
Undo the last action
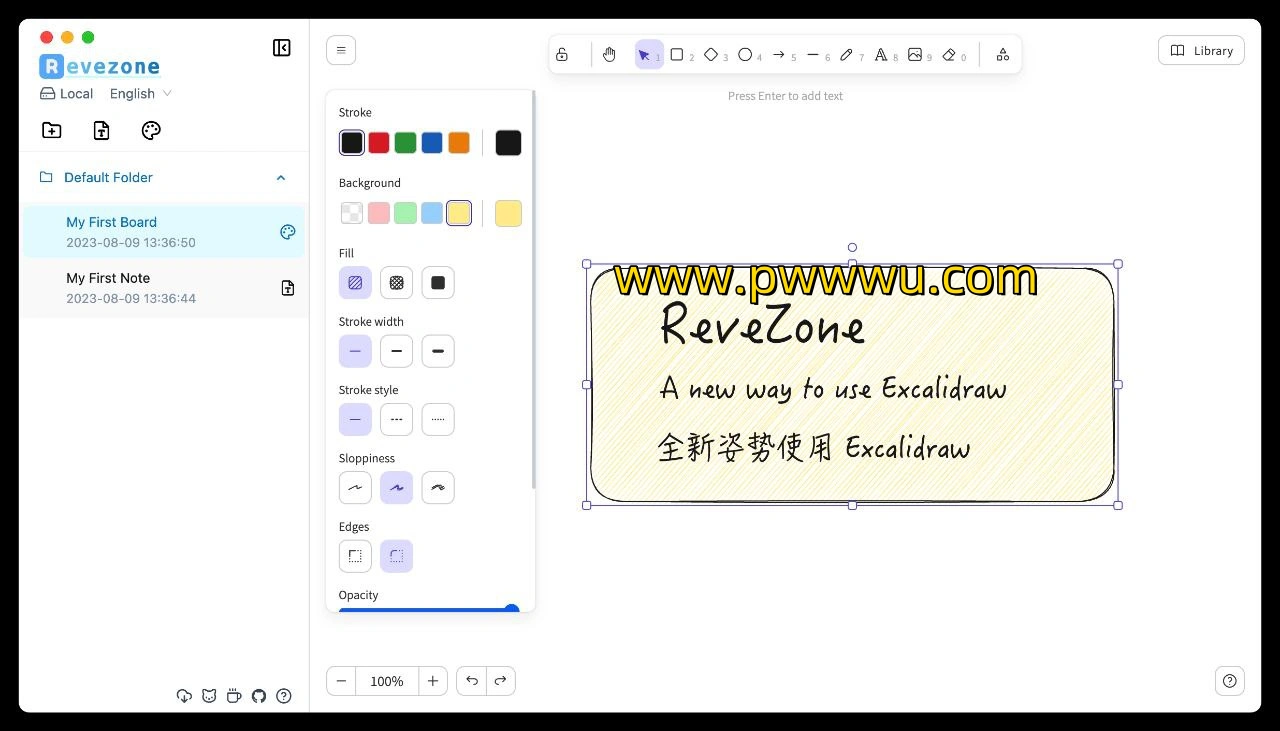472,681
